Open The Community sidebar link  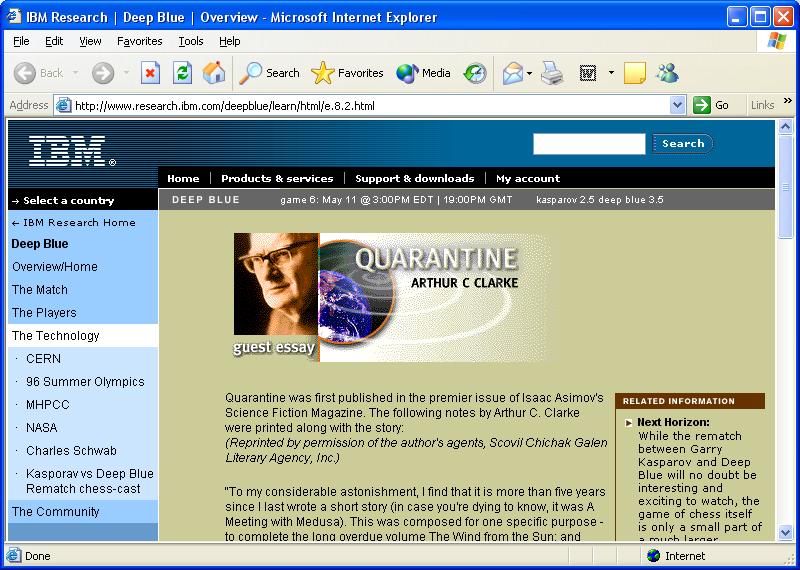(56, 511)
